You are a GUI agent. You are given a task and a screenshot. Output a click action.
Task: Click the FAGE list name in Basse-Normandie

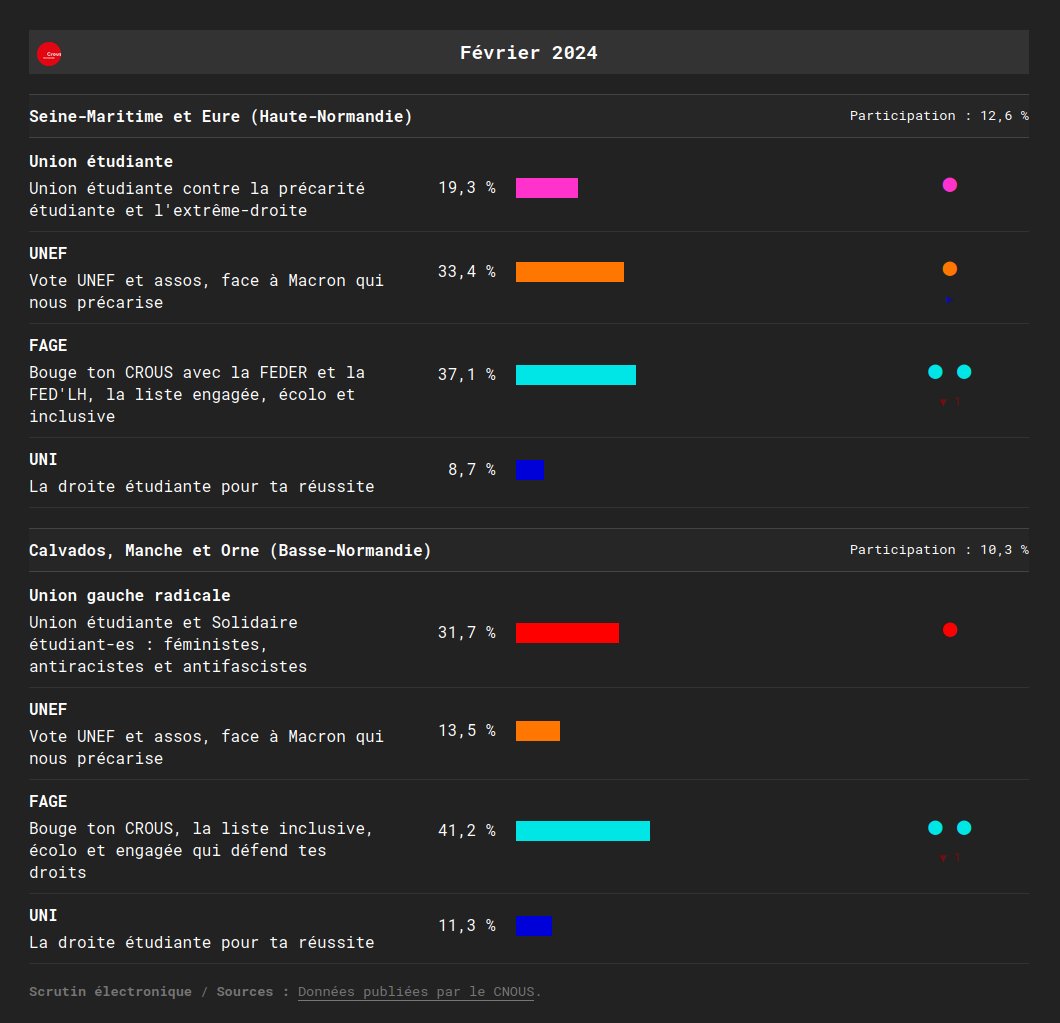tap(48, 802)
